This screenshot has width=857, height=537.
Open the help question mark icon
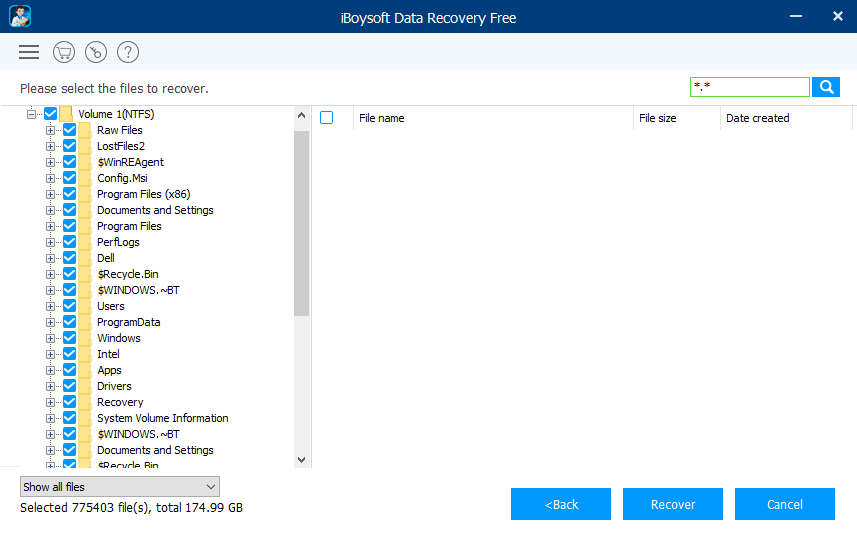coord(128,52)
